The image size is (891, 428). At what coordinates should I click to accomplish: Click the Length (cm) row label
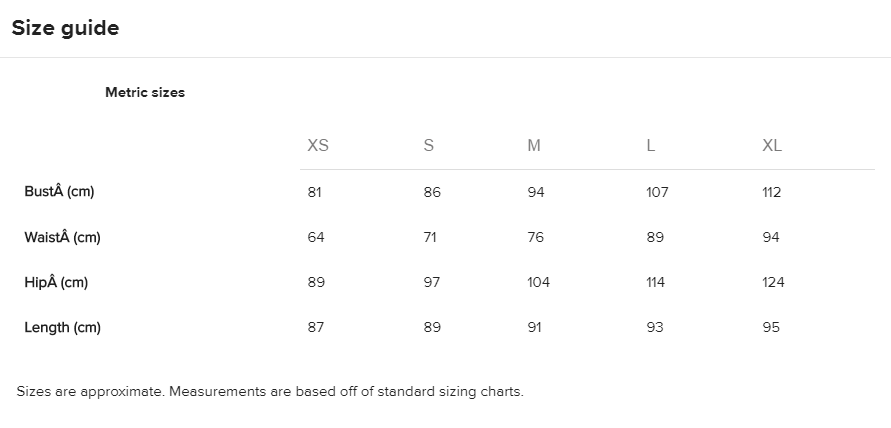(x=62, y=327)
